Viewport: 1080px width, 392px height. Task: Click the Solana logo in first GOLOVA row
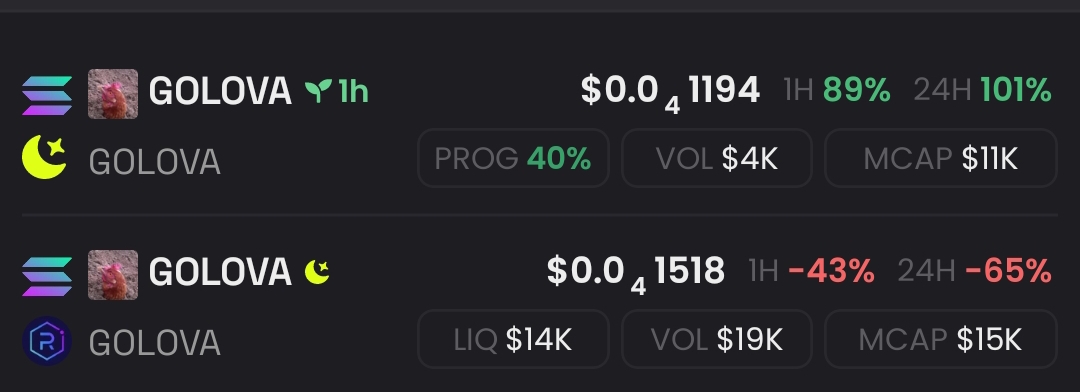click(x=47, y=95)
